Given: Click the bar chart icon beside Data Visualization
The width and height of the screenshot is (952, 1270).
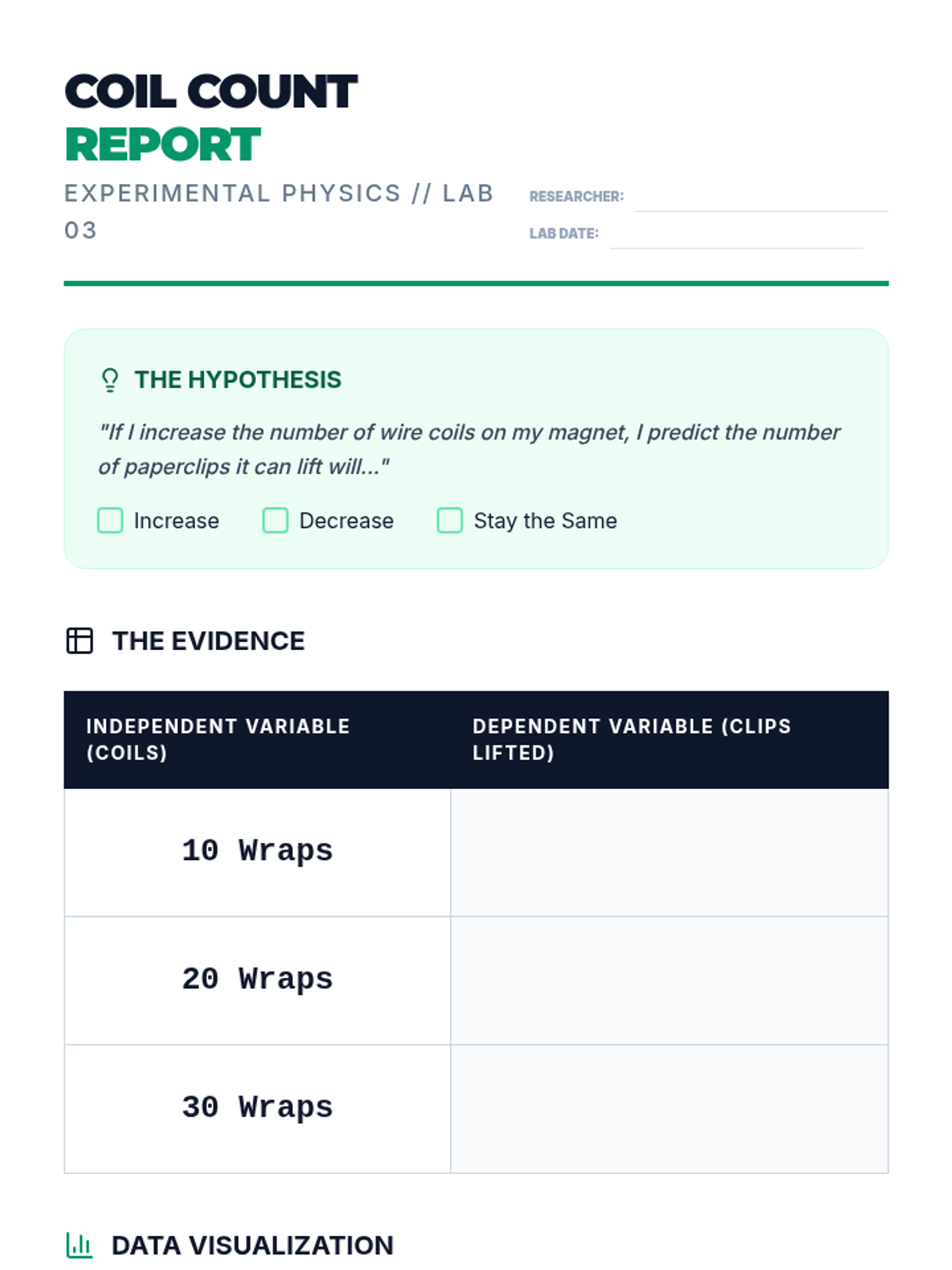Looking at the screenshot, I should [79, 1245].
